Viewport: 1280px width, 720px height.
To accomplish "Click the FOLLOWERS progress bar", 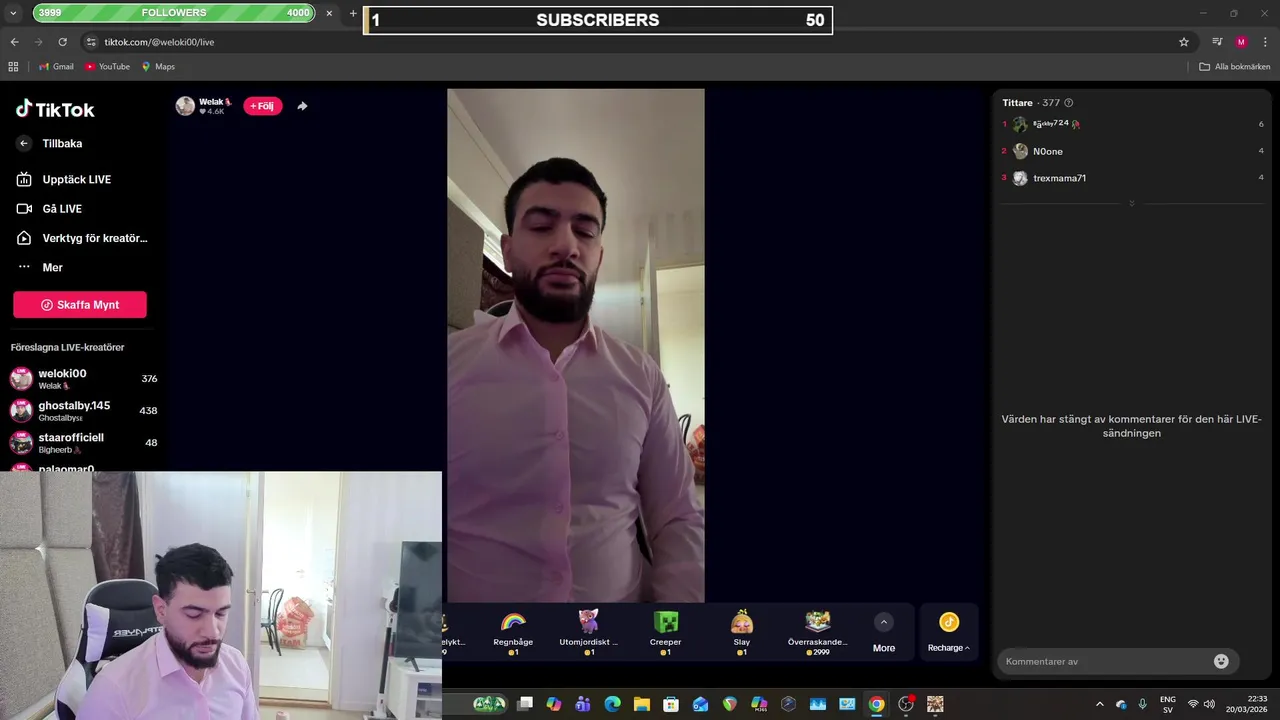I will point(174,13).
